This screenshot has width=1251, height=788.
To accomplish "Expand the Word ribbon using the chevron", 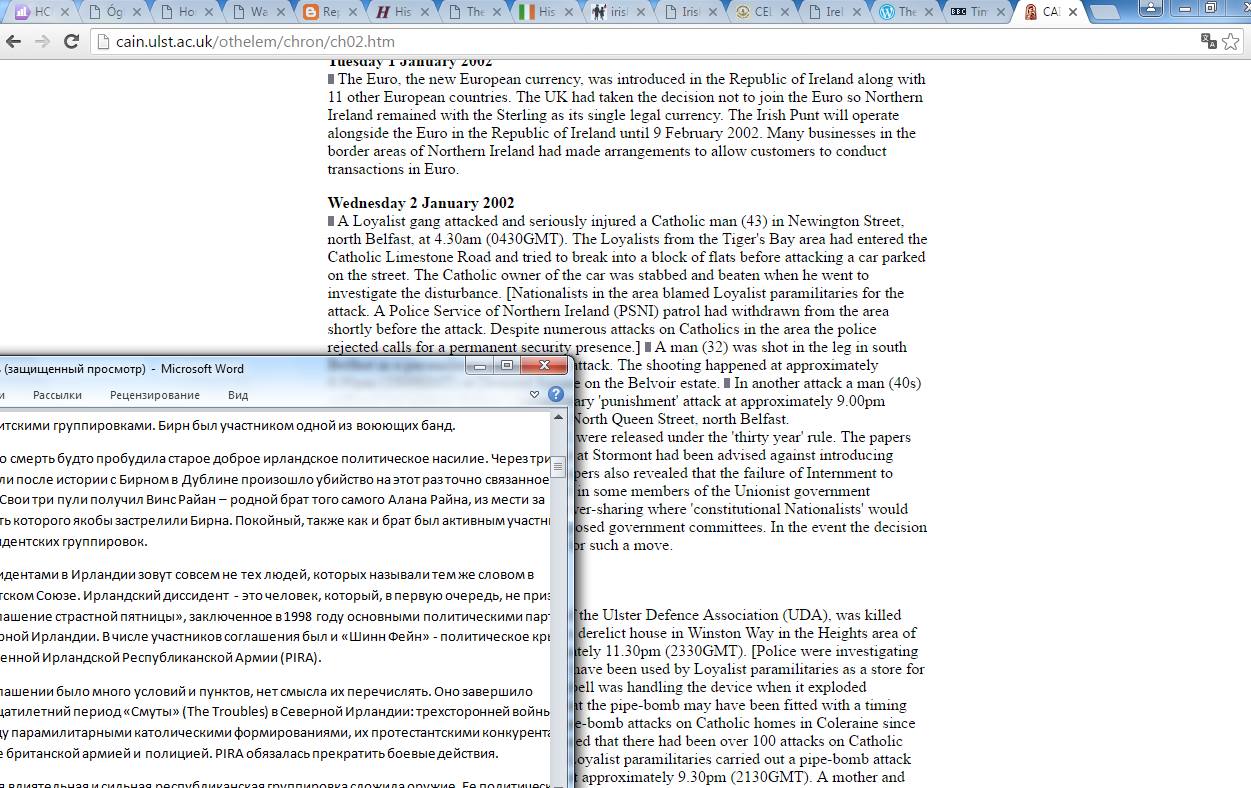I will pos(534,395).
